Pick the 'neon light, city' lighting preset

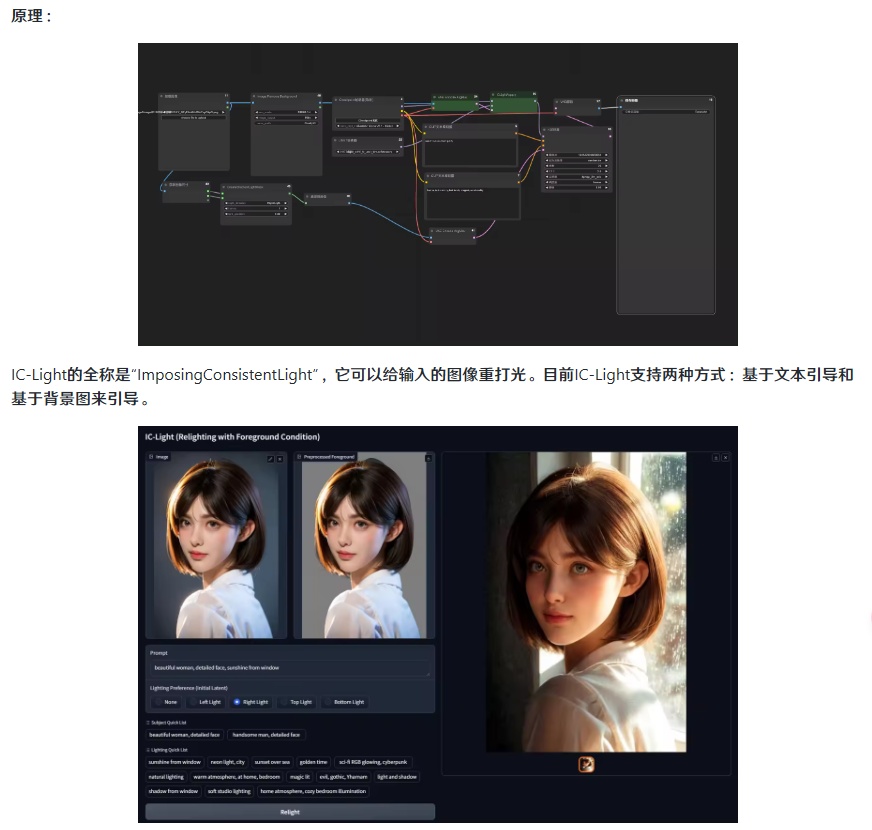(227, 762)
